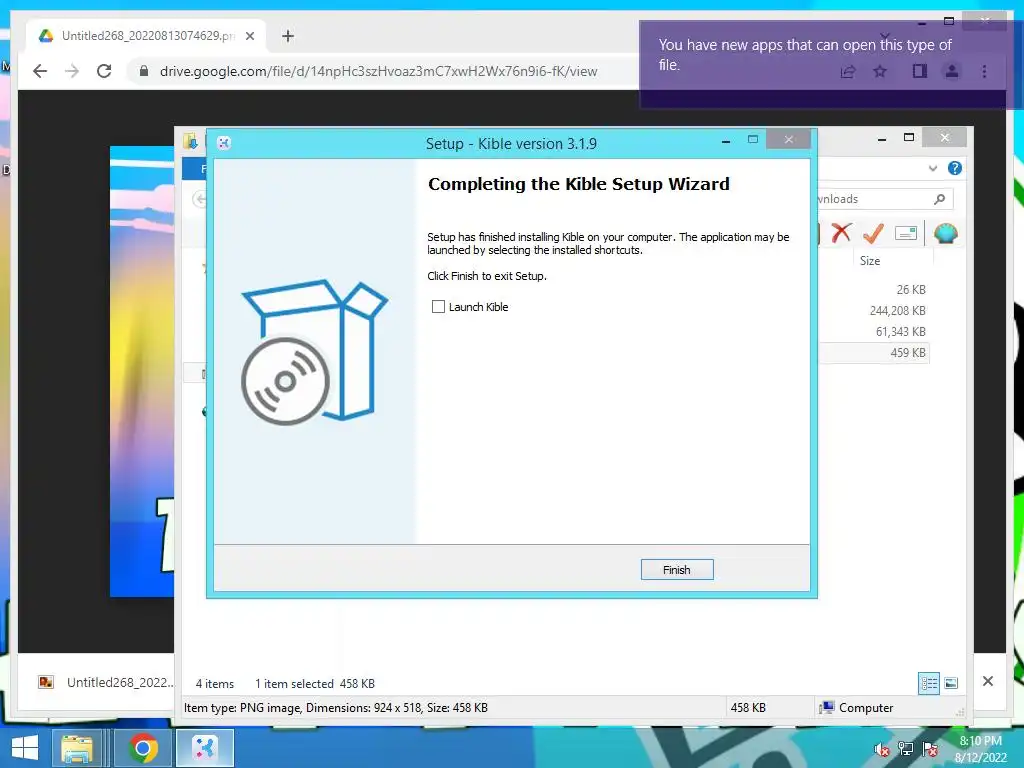This screenshot has width=1024, height=768.
Task: Close the File Explorer window
Action: (944, 137)
